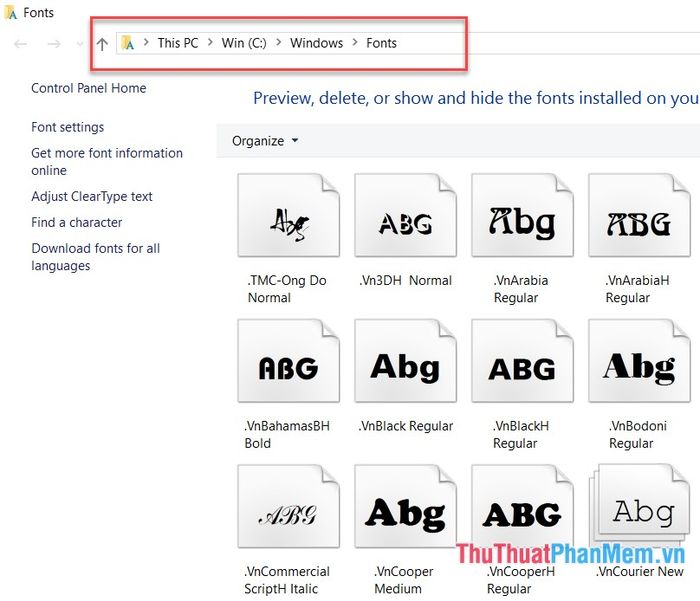Click the .VnBahamasBH Bold label
The width and height of the screenshot is (700, 601).
(x=287, y=434)
